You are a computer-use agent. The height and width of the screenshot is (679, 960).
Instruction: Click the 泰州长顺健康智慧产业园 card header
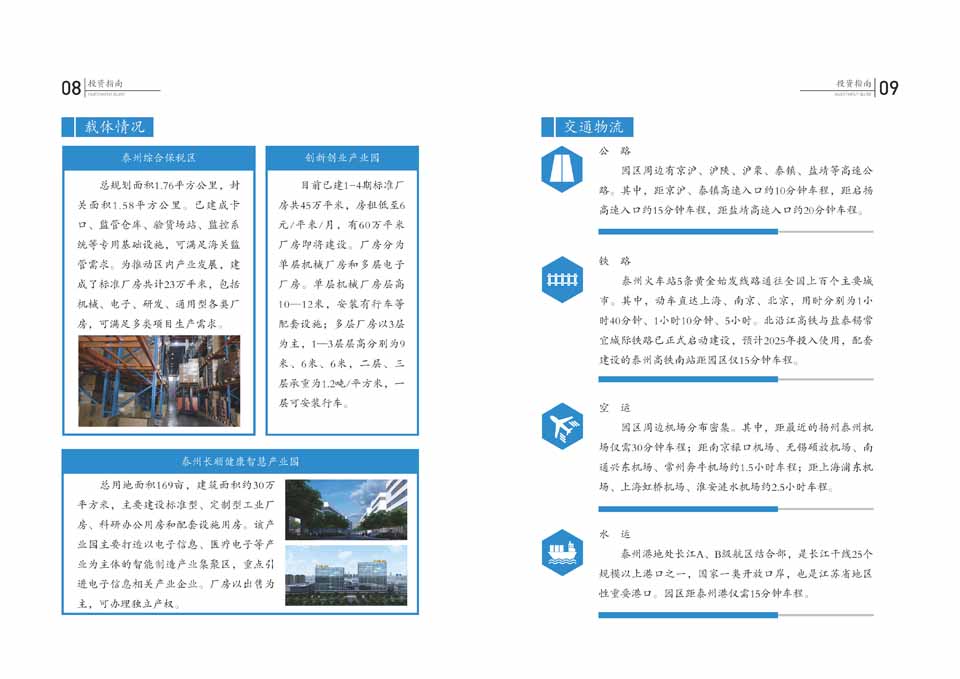click(x=240, y=462)
